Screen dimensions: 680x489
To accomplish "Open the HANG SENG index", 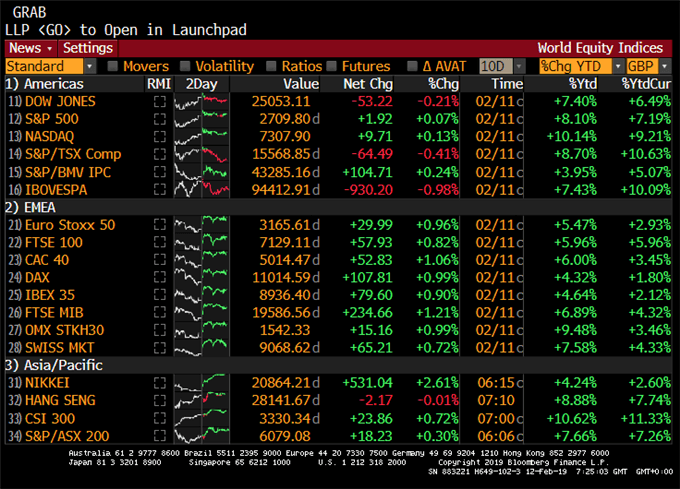I will click(x=60, y=400).
